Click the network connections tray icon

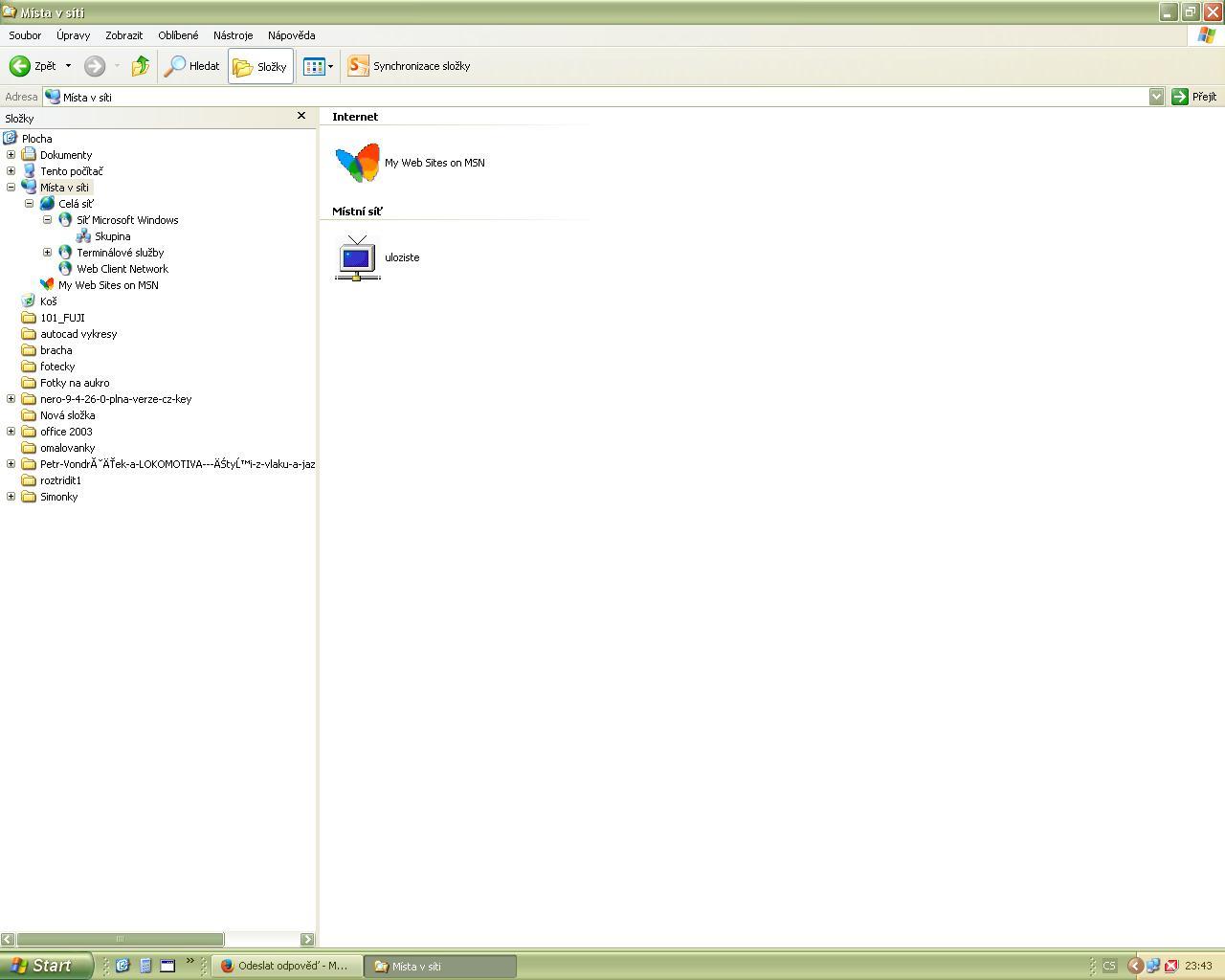click(x=1153, y=966)
